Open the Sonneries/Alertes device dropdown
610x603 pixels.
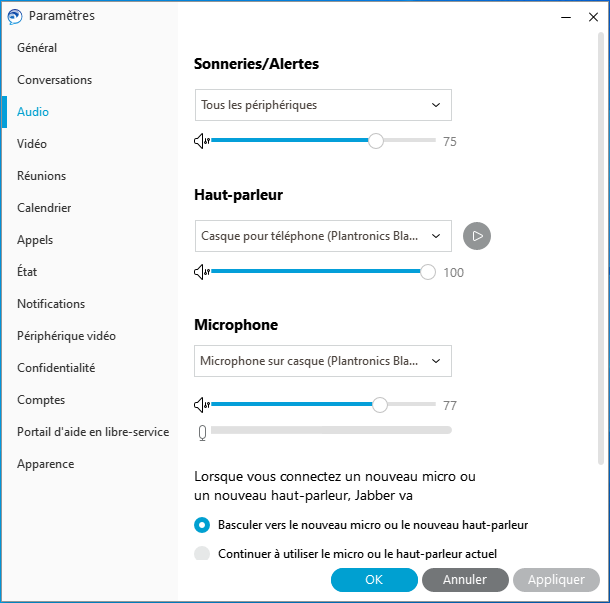click(322, 105)
